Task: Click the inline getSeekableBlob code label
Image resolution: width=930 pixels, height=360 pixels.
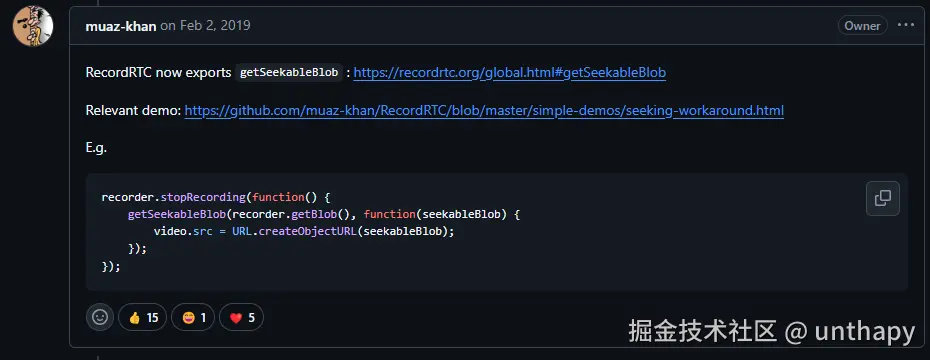Action: tap(289, 72)
